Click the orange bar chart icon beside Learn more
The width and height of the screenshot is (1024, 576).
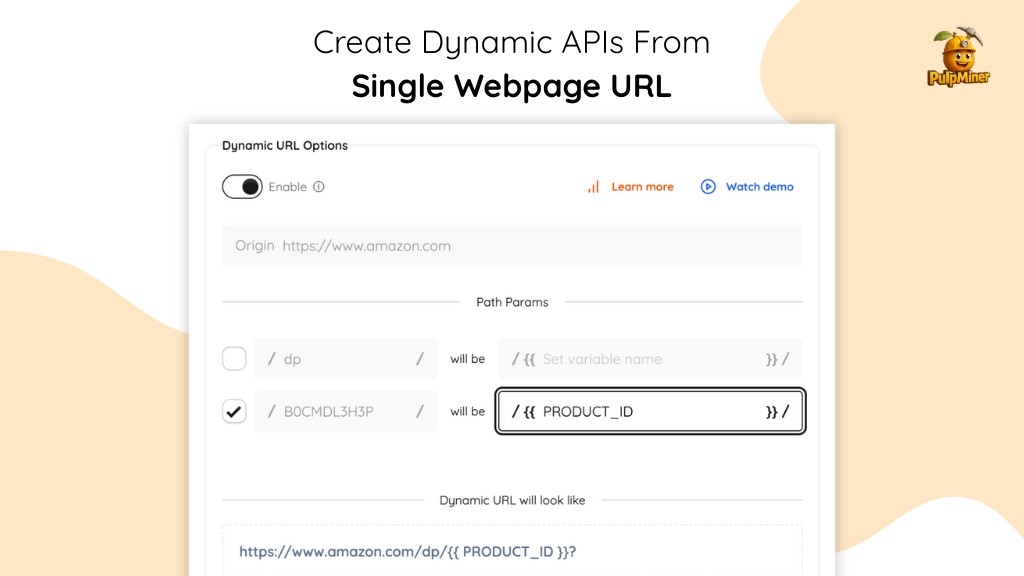(592, 187)
